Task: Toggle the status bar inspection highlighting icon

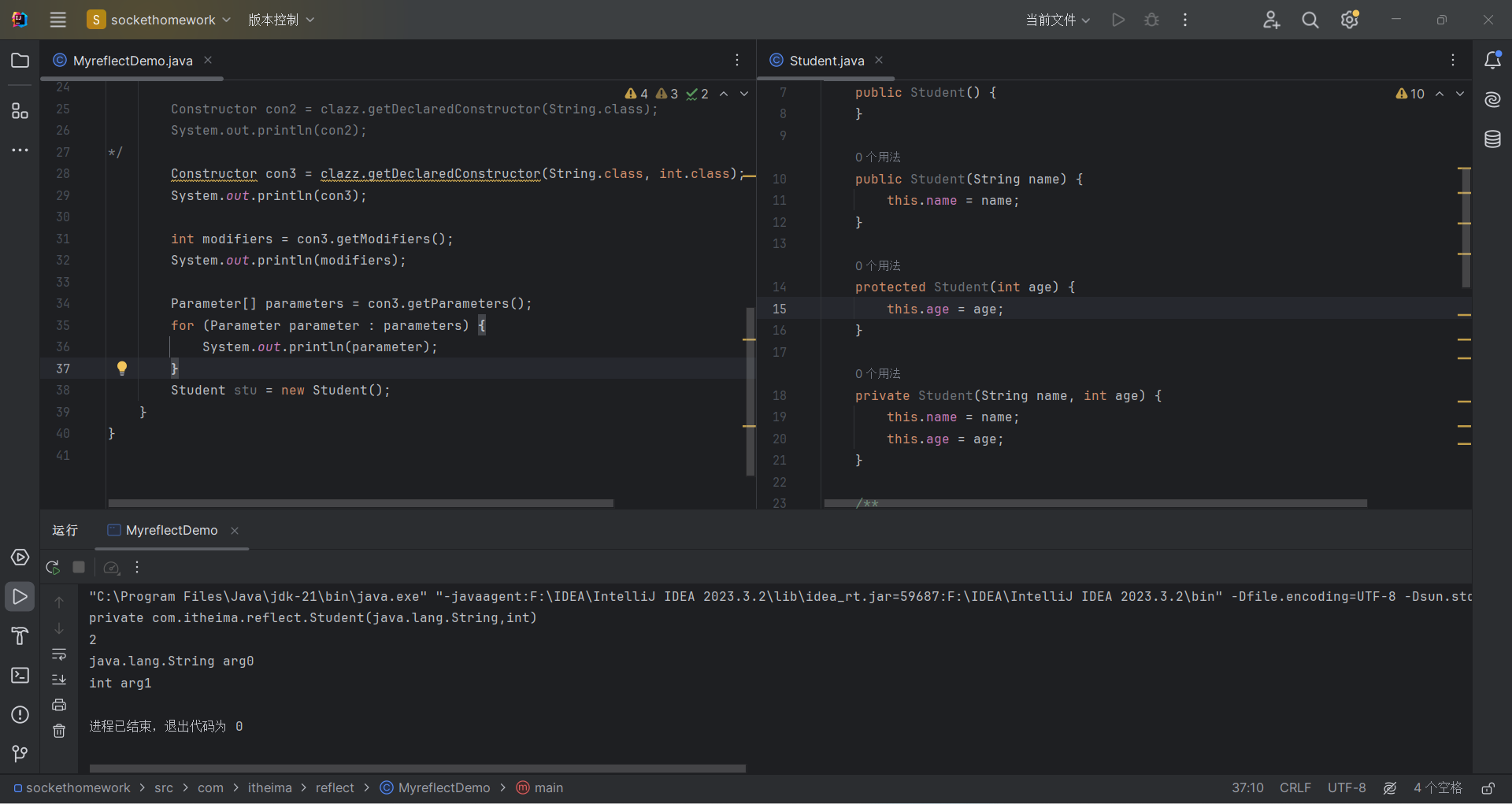Action: pyautogui.click(x=1390, y=788)
